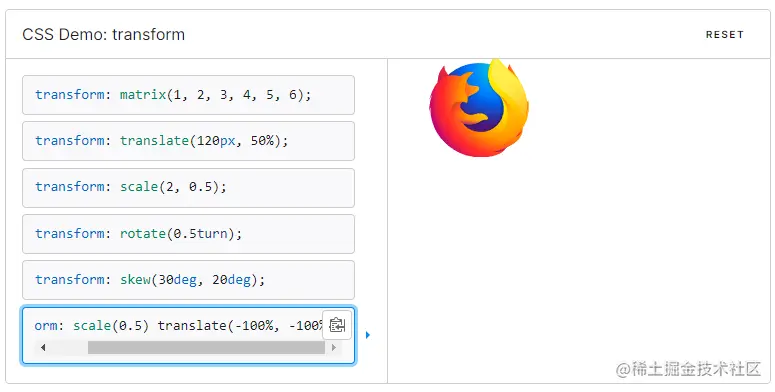Image resolution: width=775 pixels, height=392 pixels.
Task: Choose the rotate(0.5turn) example
Action: [x=188, y=234]
